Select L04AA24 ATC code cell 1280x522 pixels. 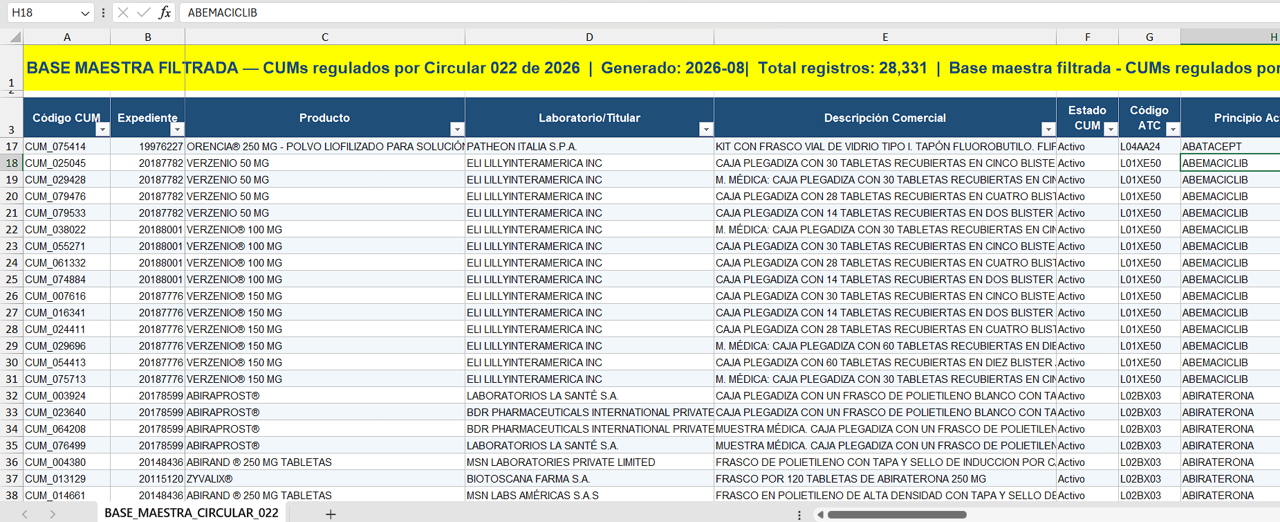(1149, 146)
